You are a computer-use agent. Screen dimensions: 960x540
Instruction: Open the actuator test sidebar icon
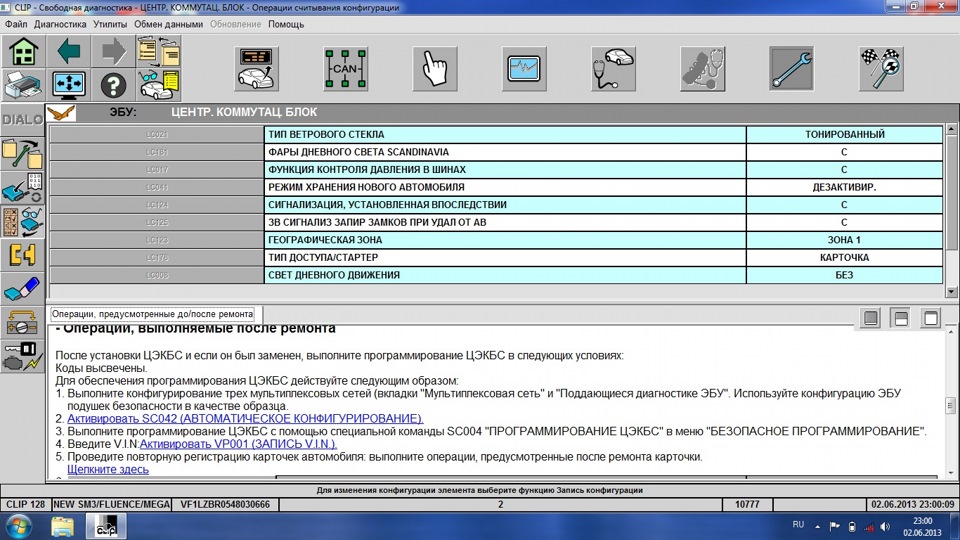[x=23, y=323]
